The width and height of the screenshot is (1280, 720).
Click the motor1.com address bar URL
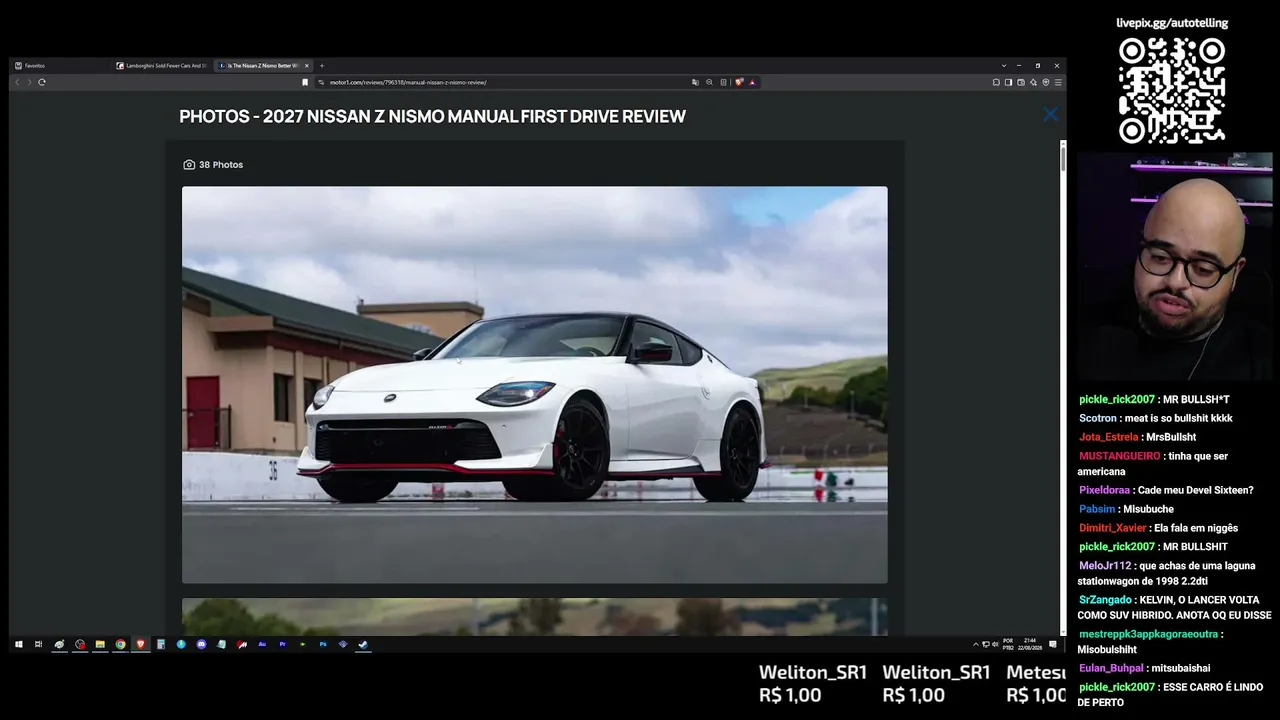tap(408, 82)
